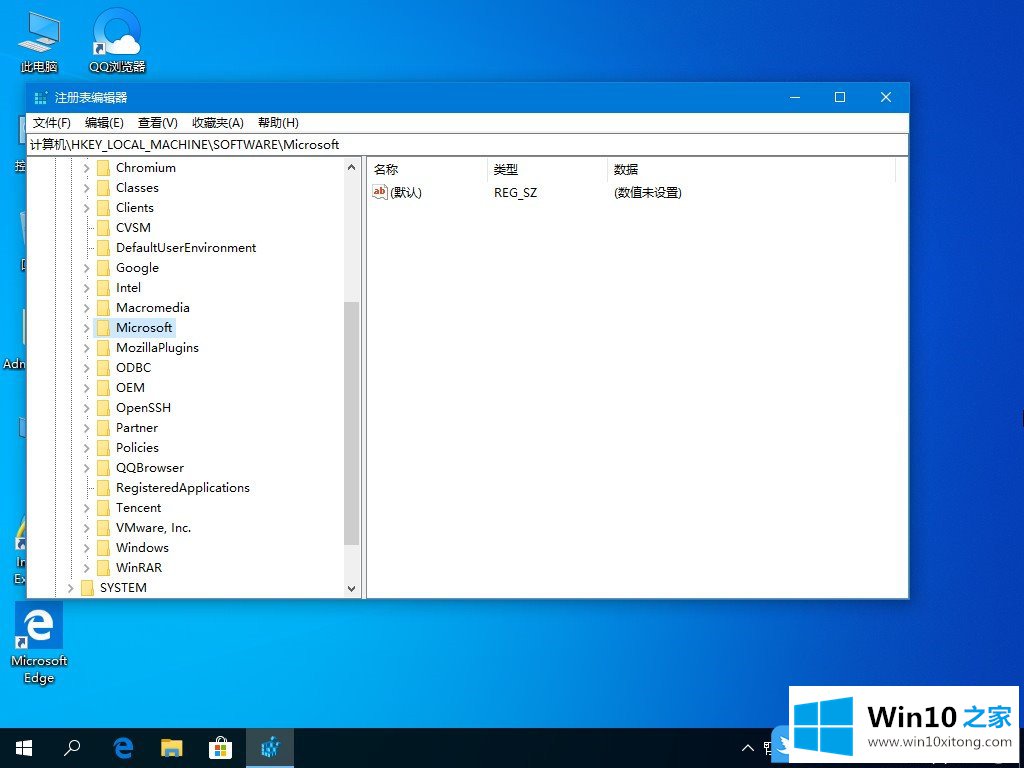Expand the Intel key
The height and width of the screenshot is (768, 1024).
pyautogui.click(x=86, y=288)
